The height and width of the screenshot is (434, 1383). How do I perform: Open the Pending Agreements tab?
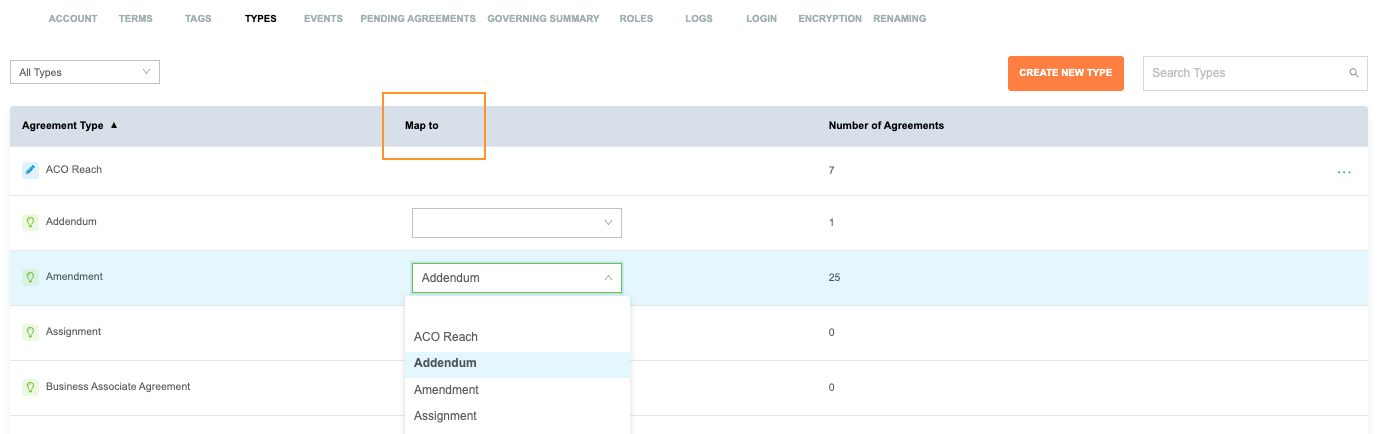pos(417,19)
